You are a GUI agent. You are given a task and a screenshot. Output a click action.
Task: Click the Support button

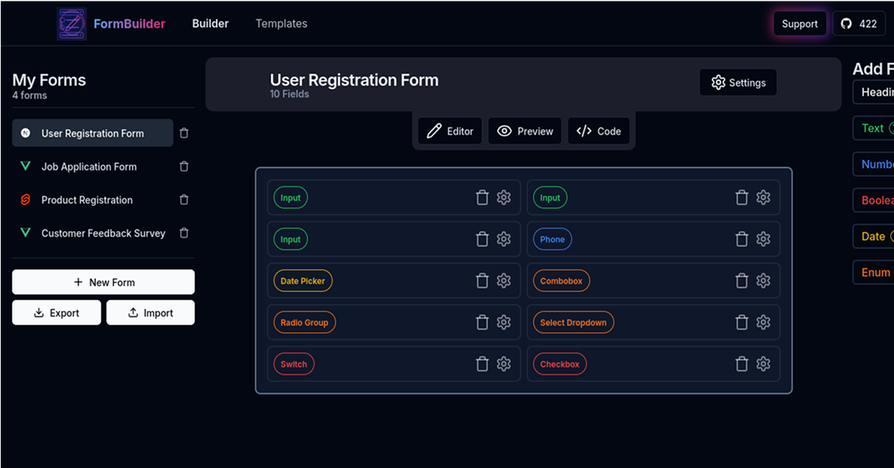799,24
